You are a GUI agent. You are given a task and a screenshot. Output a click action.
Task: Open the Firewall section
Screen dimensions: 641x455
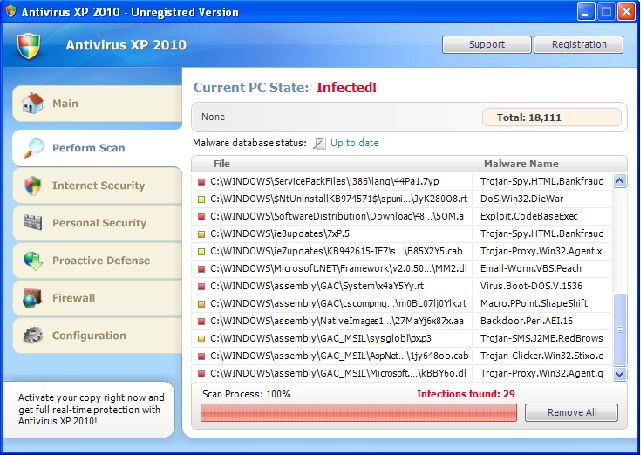coord(97,298)
